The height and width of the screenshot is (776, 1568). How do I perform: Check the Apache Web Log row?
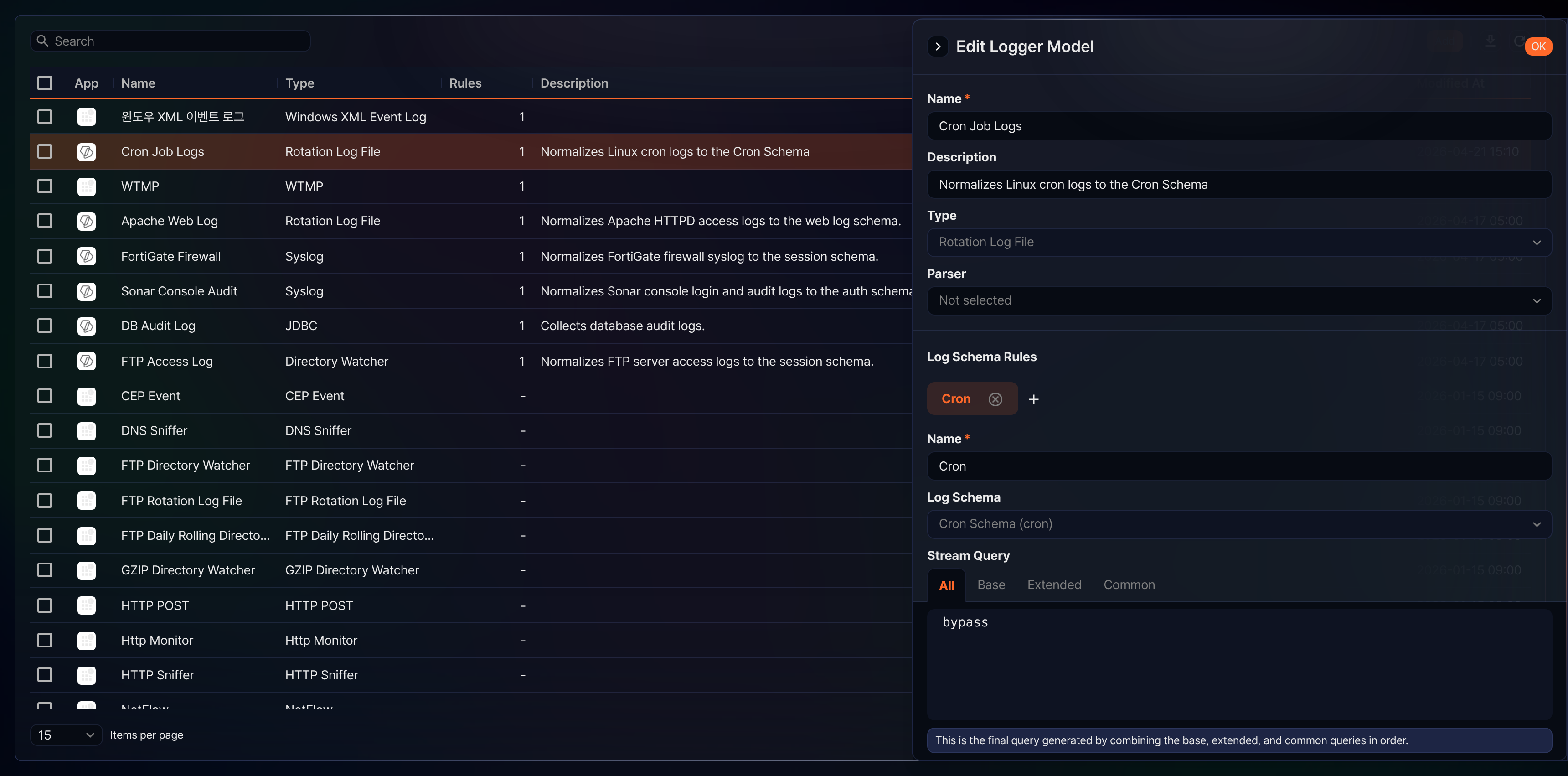(x=44, y=221)
